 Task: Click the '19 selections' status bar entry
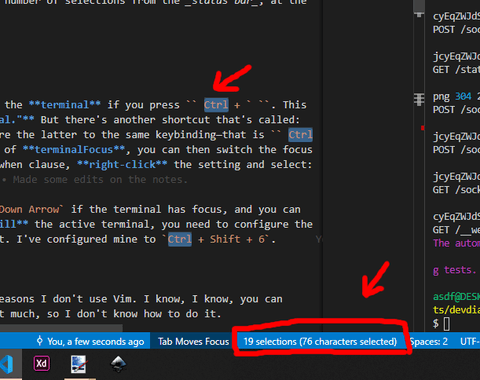click(x=320, y=341)
